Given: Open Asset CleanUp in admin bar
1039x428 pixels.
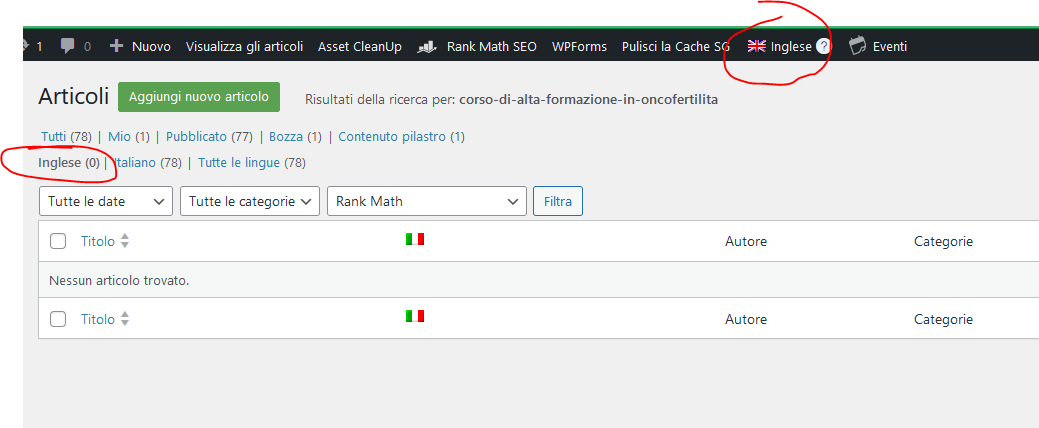Looking at the screenshot, I should 360,46.
